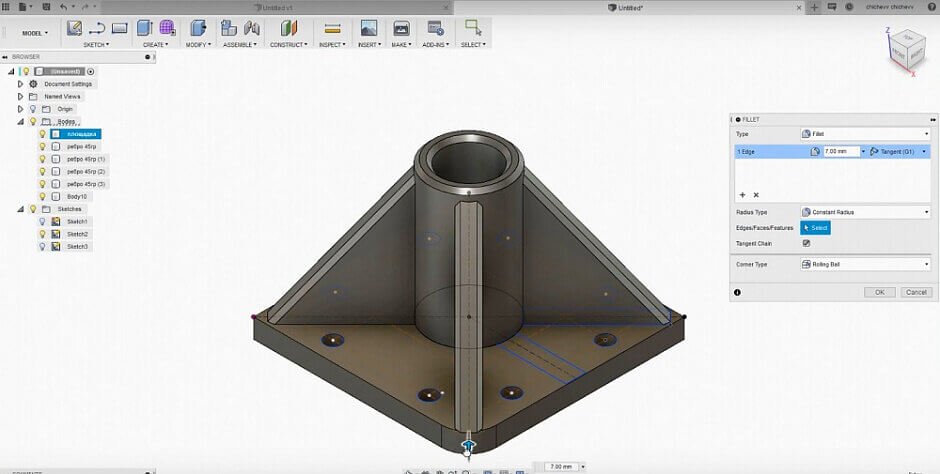The image size is (940, 474).
Task: Open the Create Form purple icon
Action: click(167, 28)
